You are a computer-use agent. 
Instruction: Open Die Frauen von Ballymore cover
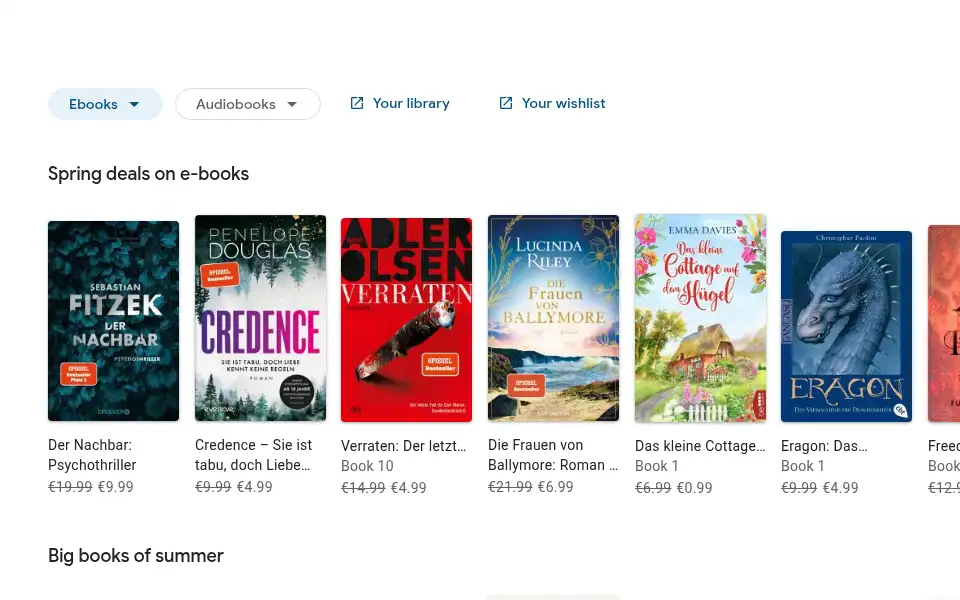(x=553, y=318)
